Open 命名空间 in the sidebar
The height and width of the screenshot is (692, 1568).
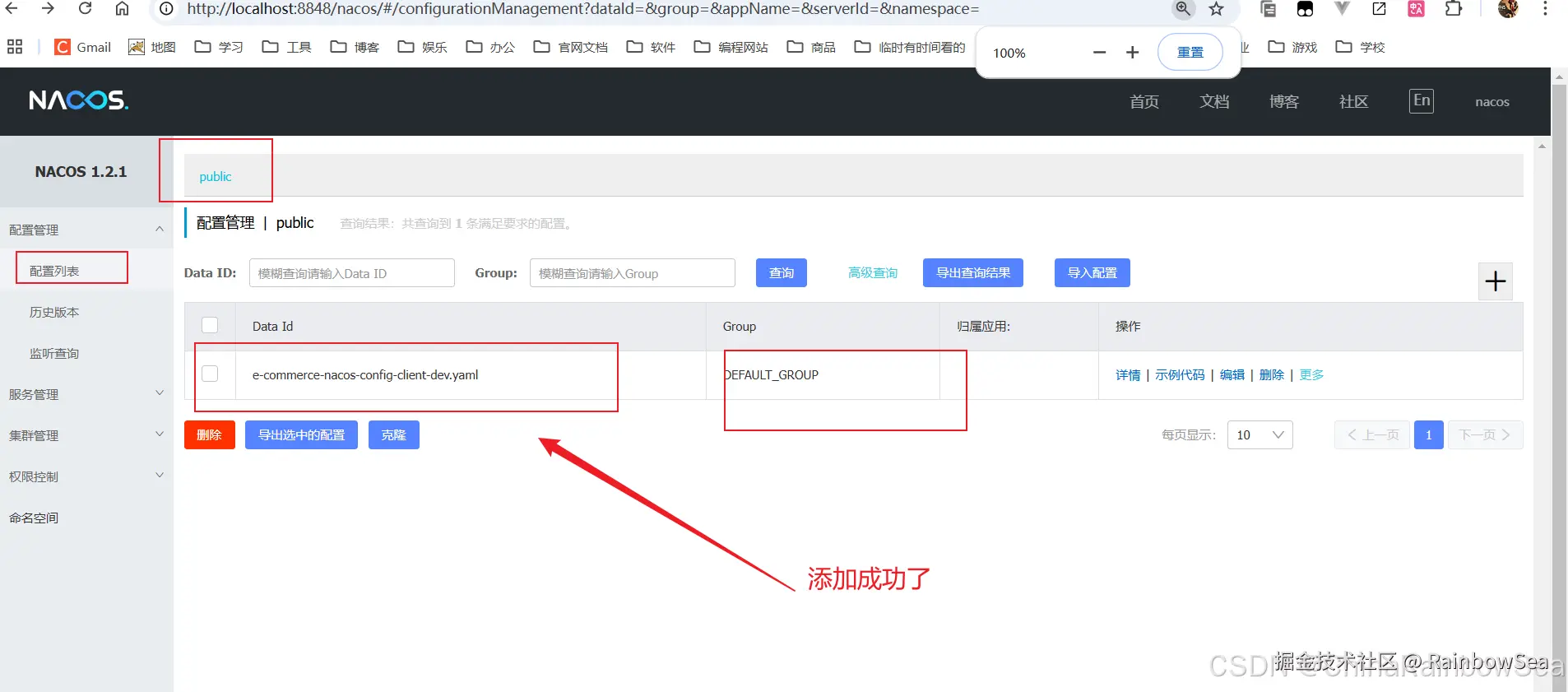34,518
